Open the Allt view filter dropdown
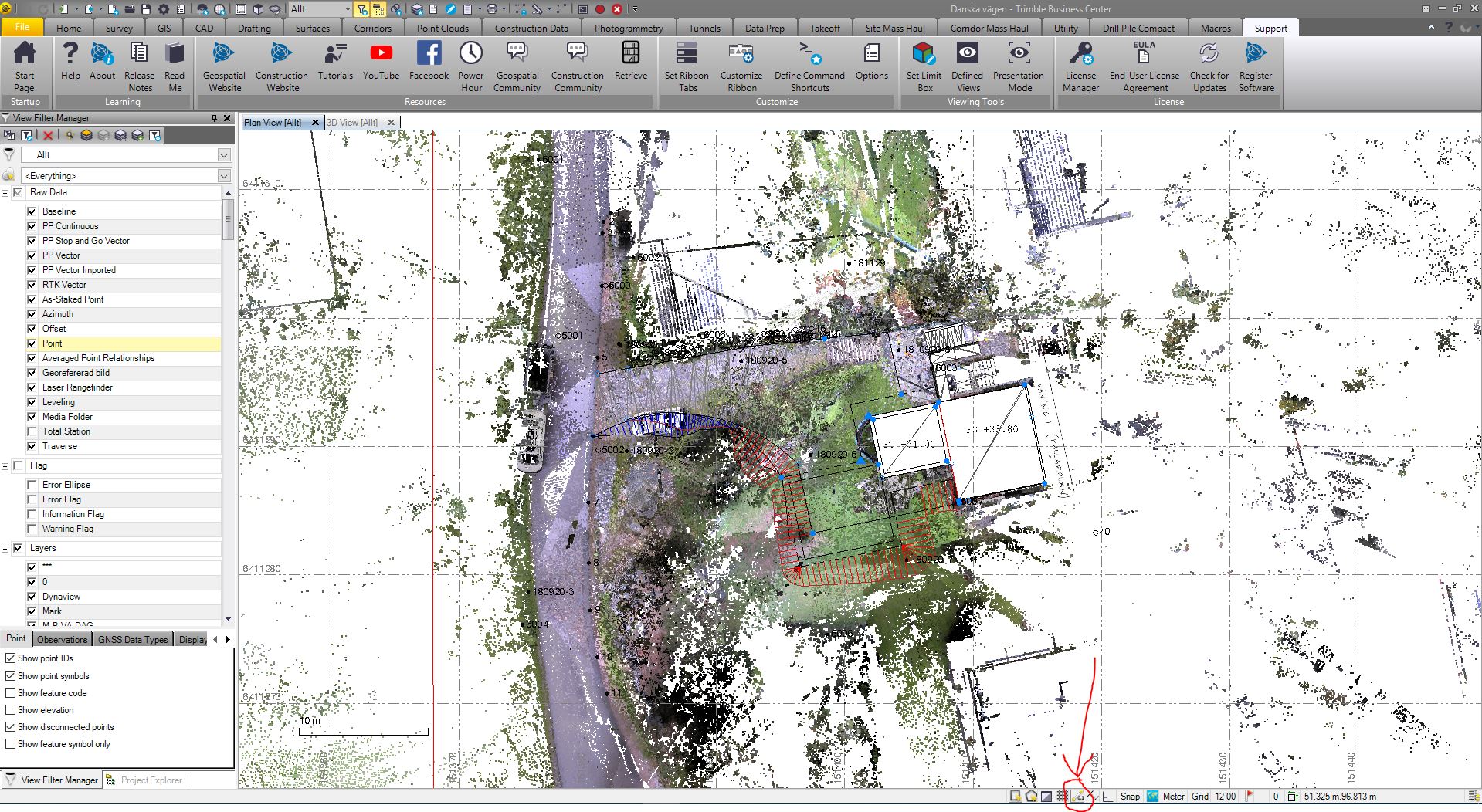The image size is (1482, 812). [x=224, y=155]
